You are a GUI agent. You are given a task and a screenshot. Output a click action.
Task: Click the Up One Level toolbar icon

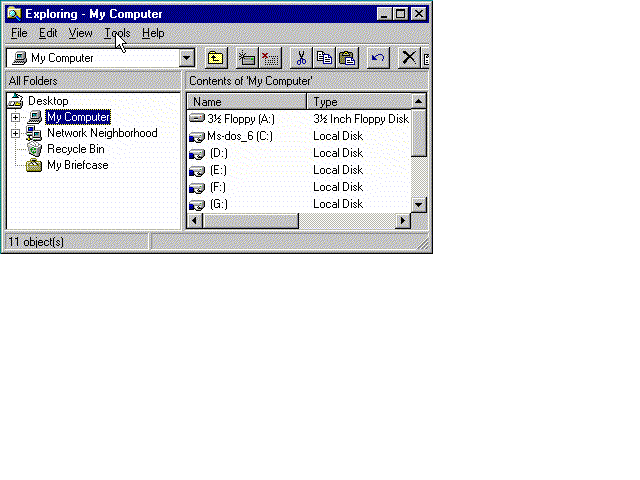tap(216, 58)
